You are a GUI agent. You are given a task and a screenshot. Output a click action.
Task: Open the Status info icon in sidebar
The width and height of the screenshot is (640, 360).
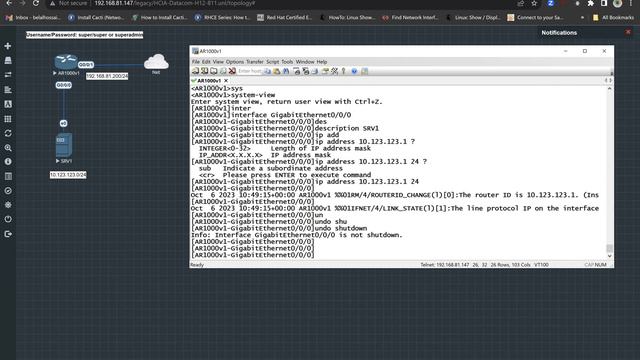click(x=8, y=162)
